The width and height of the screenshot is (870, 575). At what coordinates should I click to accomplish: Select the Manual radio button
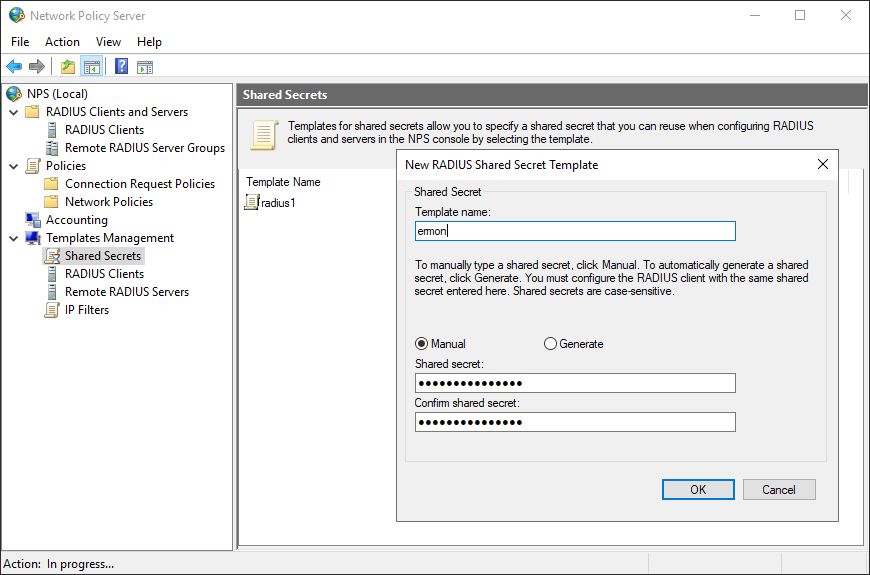[422, 344]
